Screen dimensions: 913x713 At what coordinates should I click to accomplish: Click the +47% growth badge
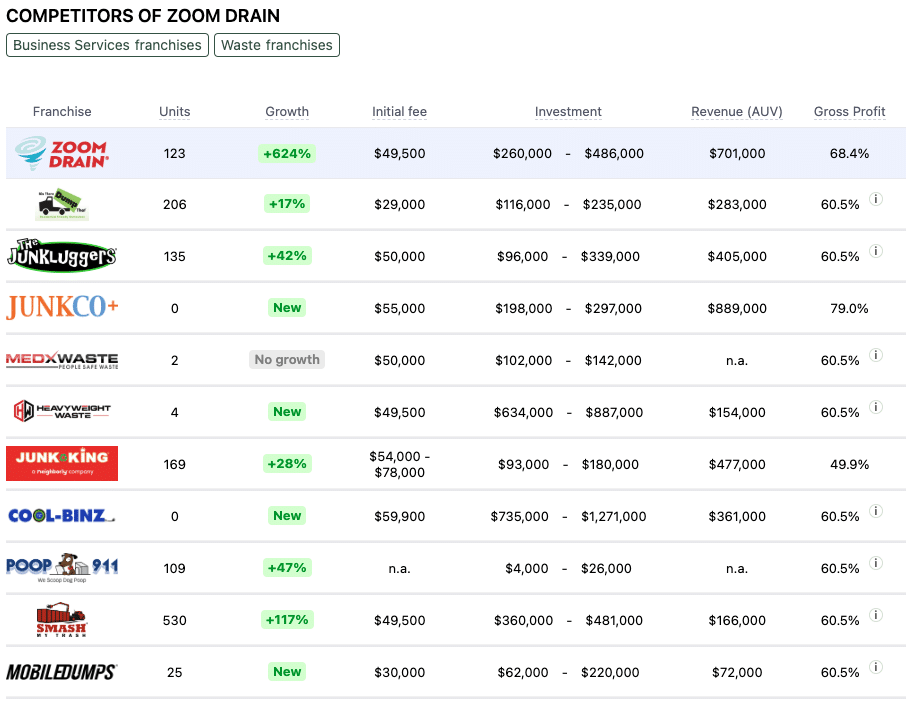(287, 567)
